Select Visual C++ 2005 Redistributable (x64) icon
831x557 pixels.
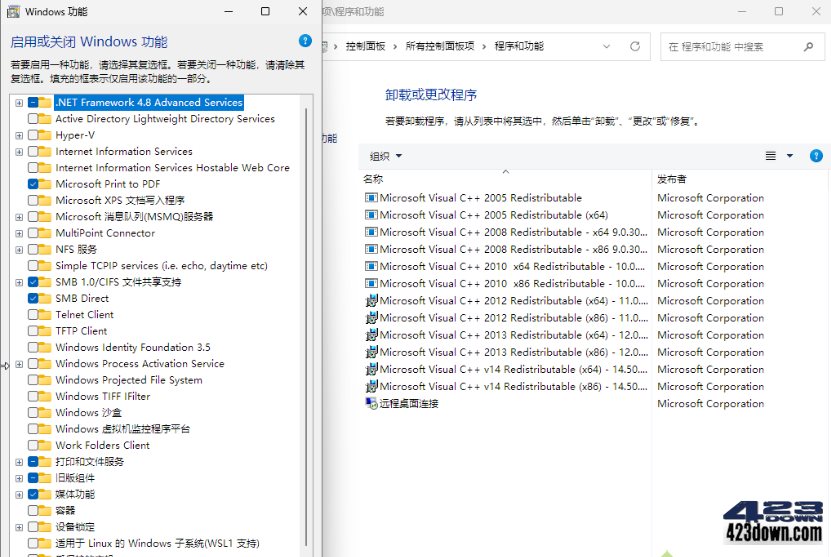click(x=371, y=215)
